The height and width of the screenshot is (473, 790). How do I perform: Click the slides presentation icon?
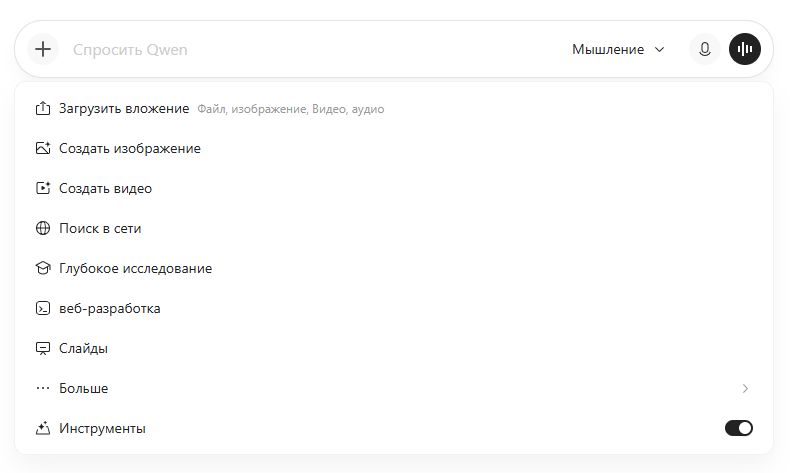(43, 348)
